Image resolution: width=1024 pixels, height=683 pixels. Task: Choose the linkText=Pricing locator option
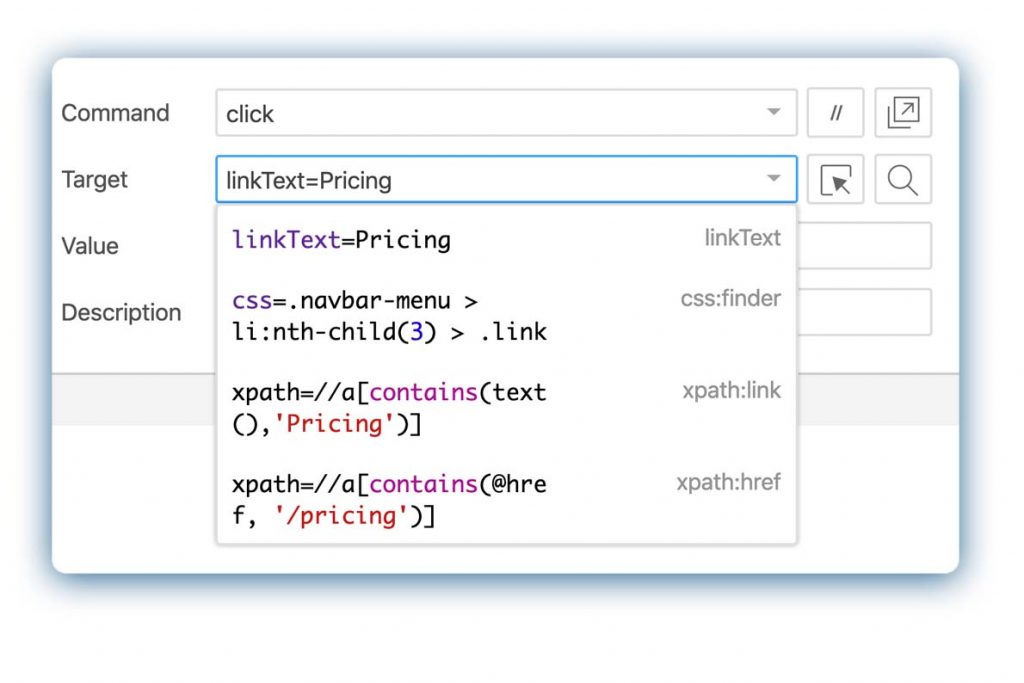click(x=342, y=240)
